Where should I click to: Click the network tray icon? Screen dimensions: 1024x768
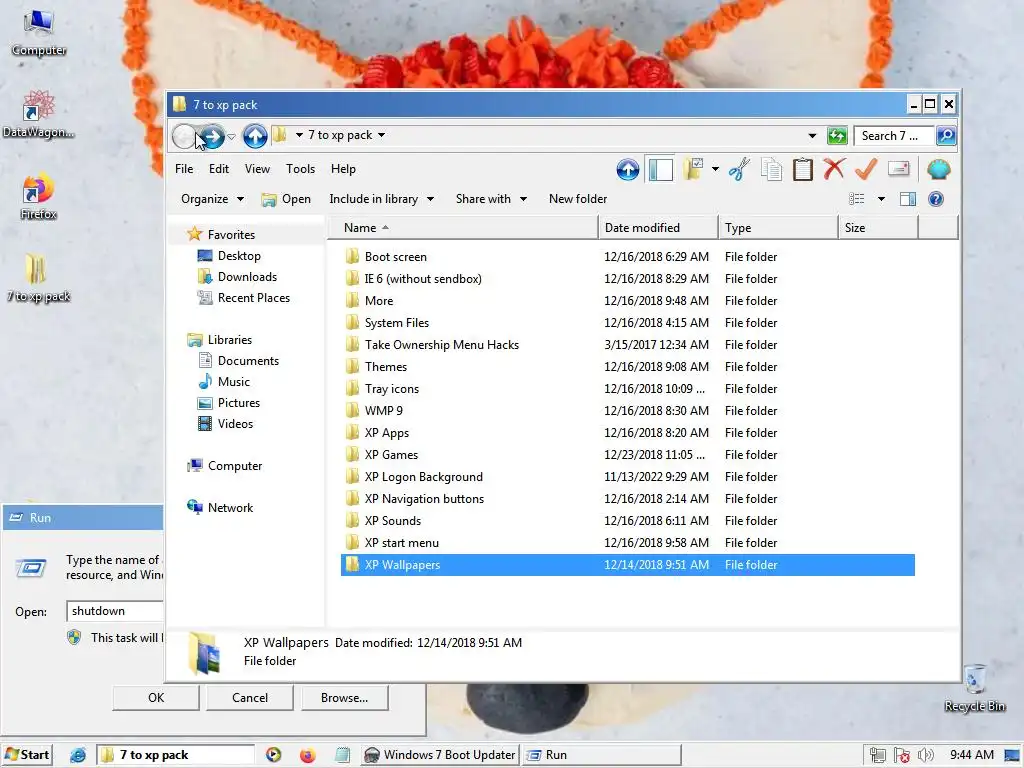pos(877,755)
